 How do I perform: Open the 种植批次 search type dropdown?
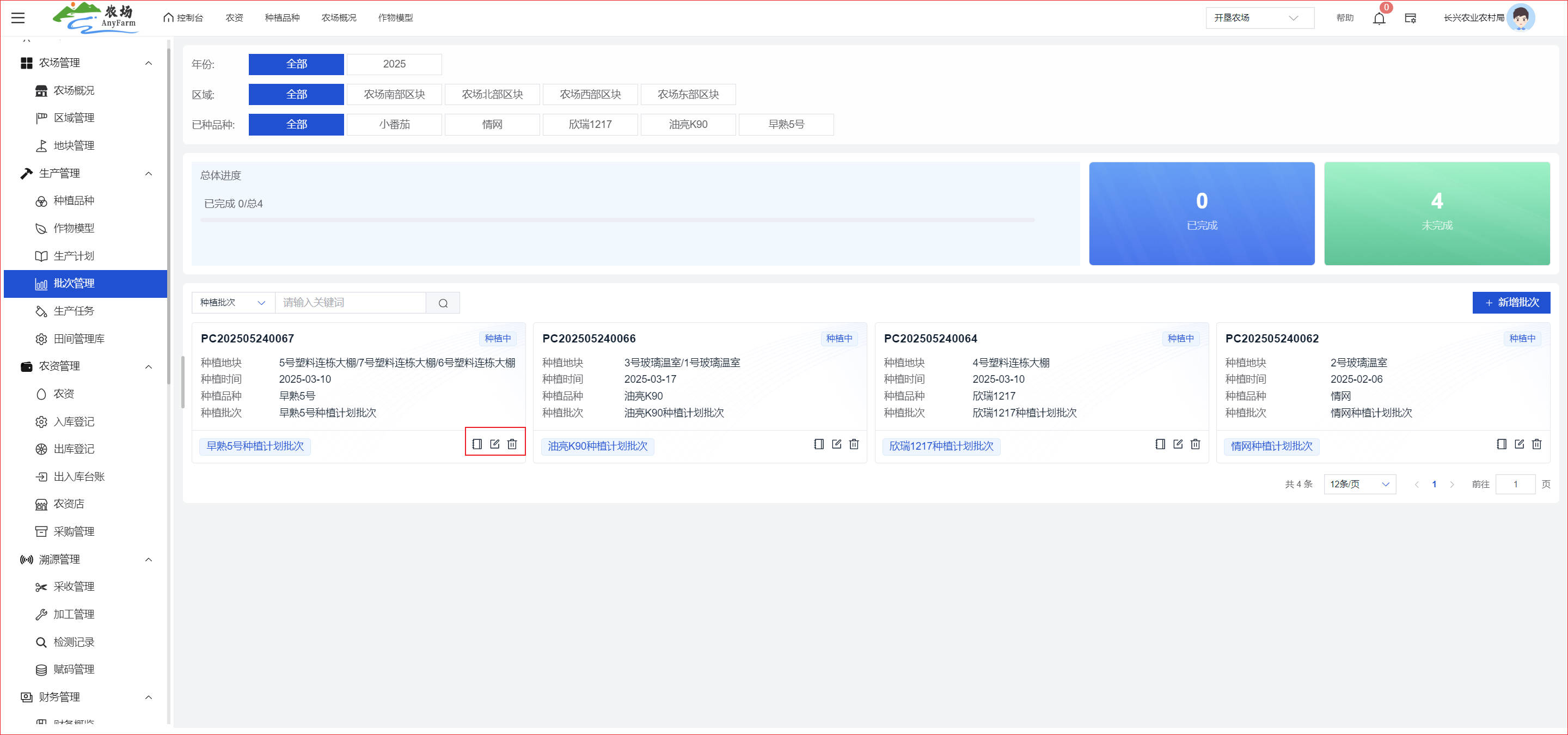pyautogui.click(x=232, y=302)
